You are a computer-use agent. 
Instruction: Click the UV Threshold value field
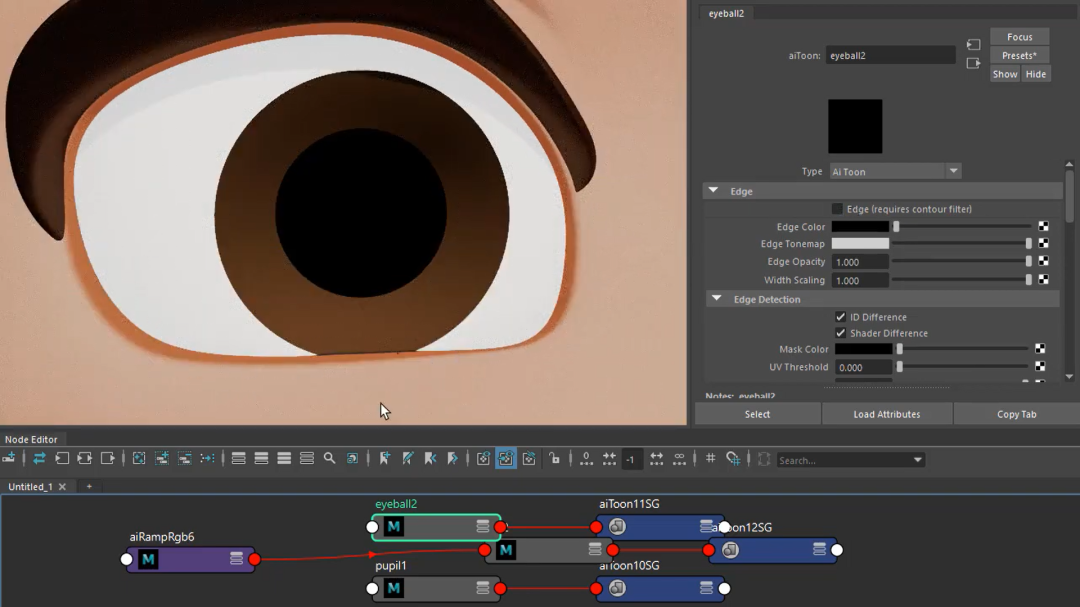864,367
